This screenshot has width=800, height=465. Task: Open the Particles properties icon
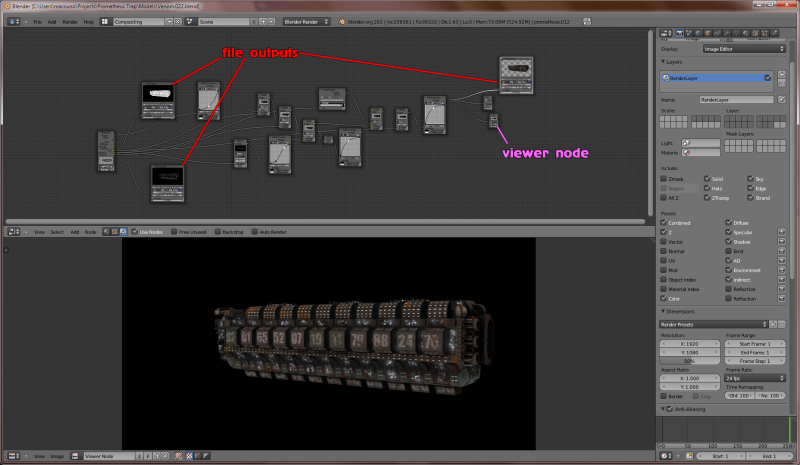click(764, 33)
